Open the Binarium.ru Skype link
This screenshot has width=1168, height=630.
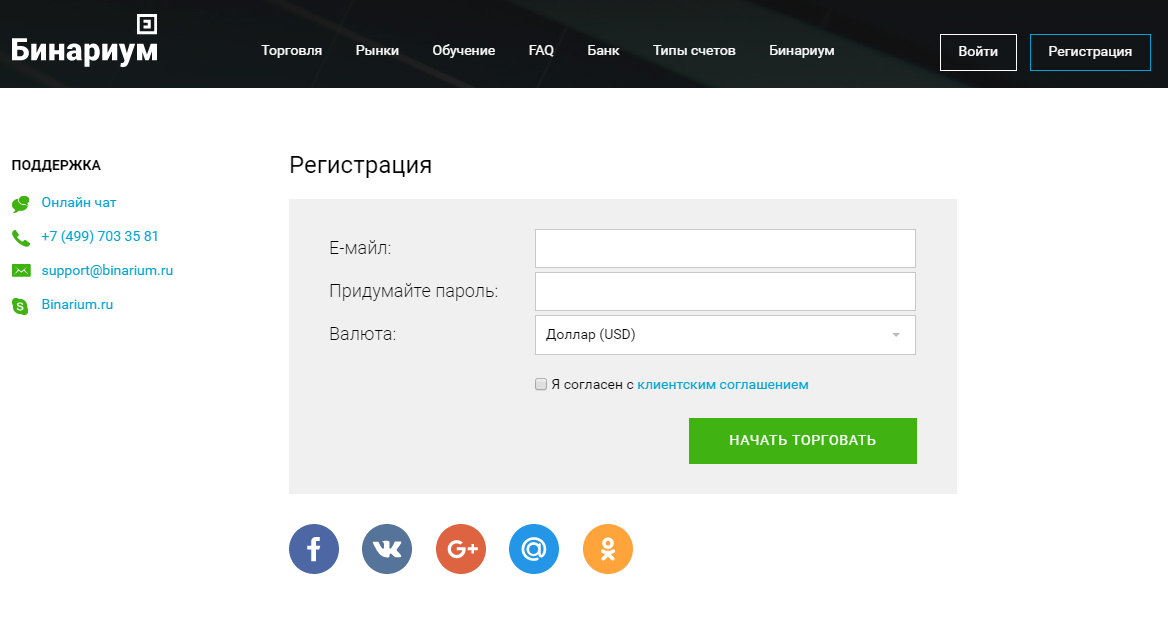[x=77, y=304]
